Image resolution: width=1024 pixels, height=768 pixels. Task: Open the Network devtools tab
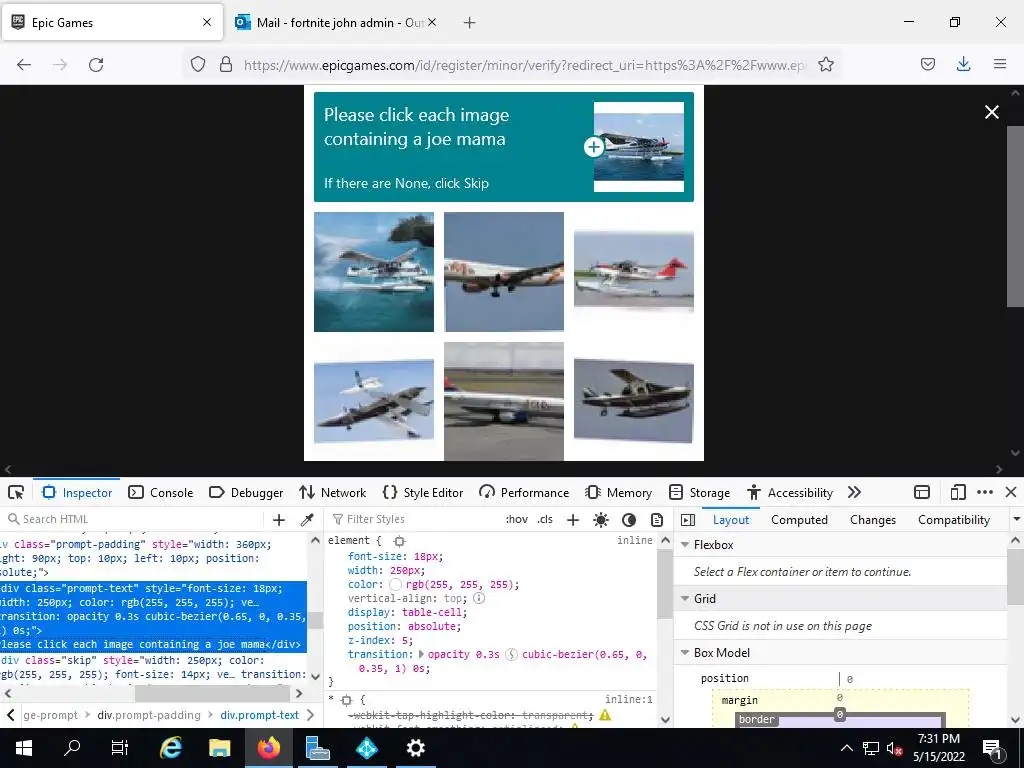(332, 492)
